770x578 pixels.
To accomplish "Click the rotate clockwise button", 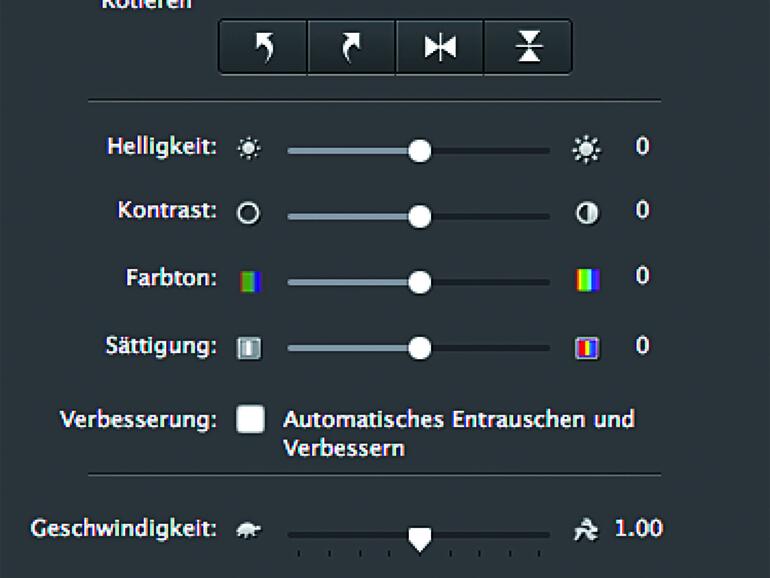I will click(351, 47).
